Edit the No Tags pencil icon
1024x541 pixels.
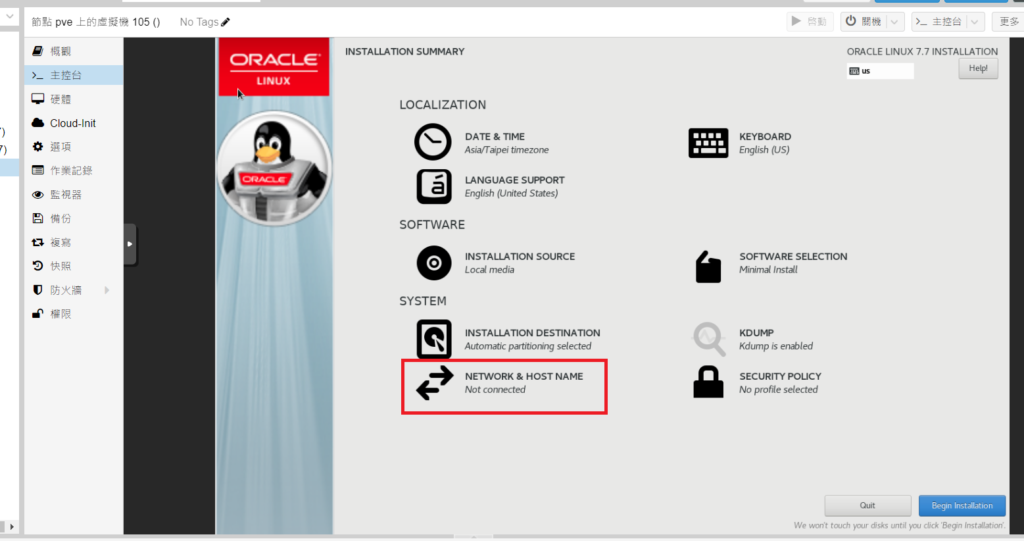point(226,22)
